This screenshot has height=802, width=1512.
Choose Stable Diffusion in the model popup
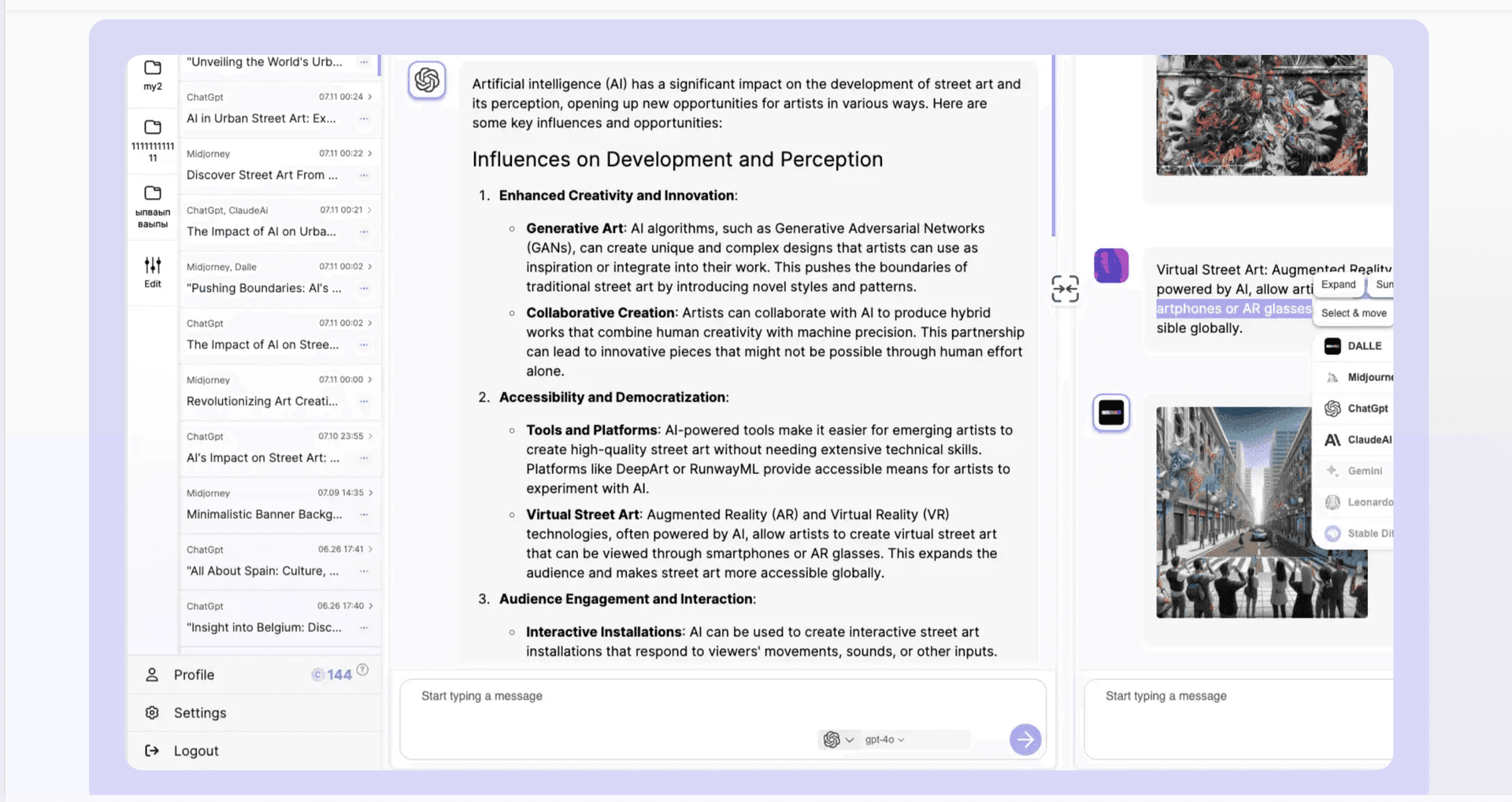point(1354,534)
